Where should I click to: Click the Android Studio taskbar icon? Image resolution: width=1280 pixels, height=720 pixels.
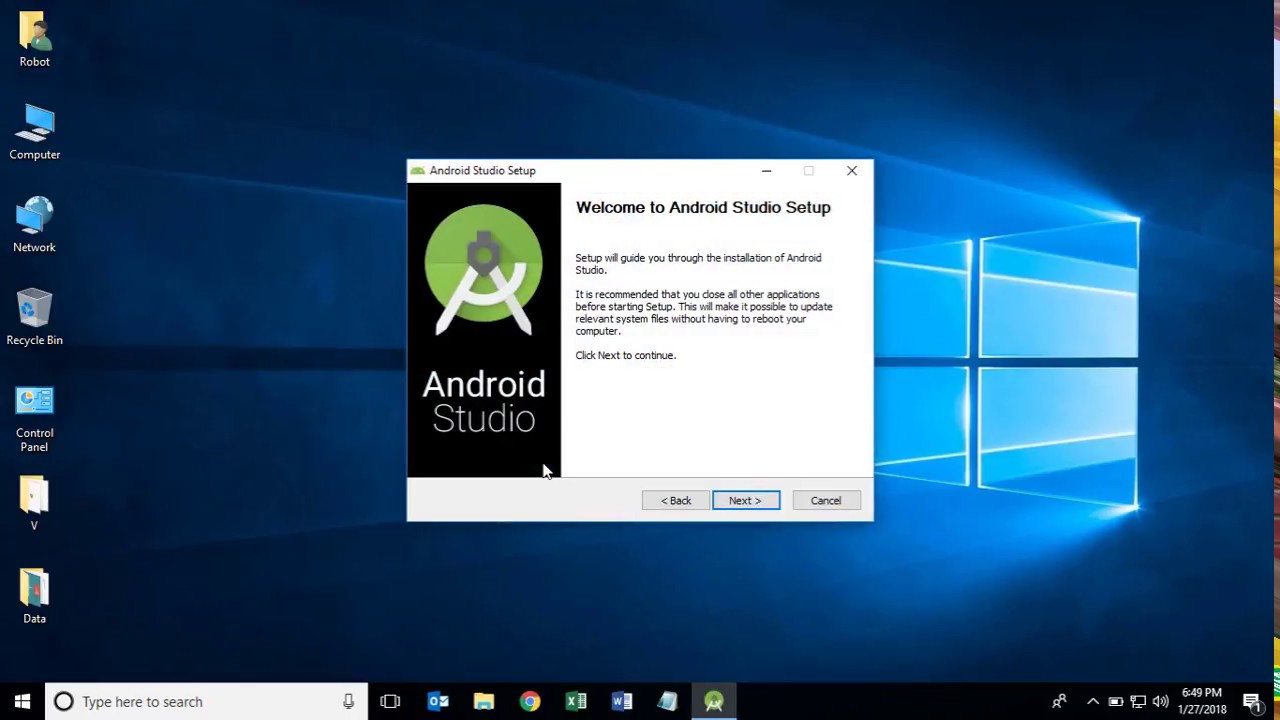(714, 702)
